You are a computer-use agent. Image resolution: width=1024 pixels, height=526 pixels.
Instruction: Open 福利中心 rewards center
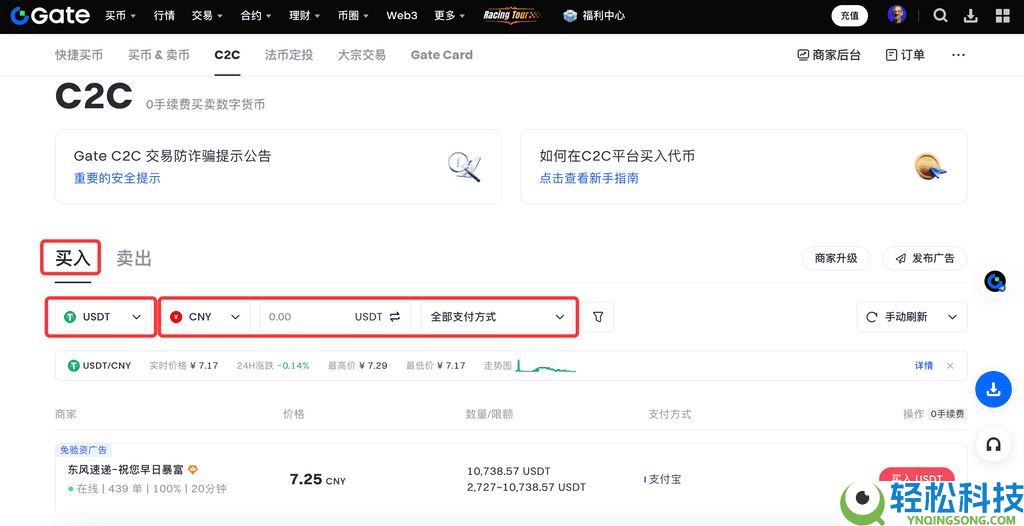pyautogui.click(x=594, y=16)
